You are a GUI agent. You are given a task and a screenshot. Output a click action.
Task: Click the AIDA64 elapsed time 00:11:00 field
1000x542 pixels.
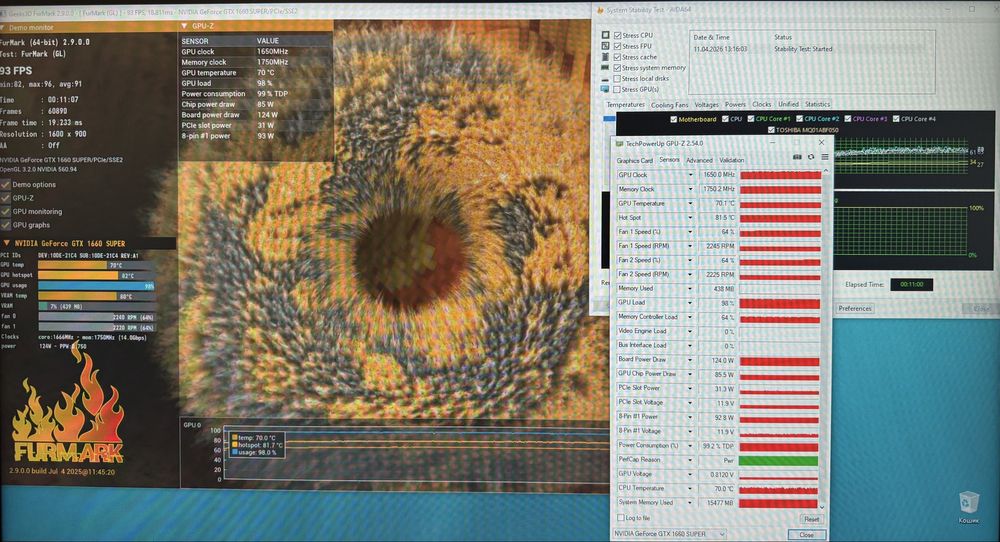point(911,284)
